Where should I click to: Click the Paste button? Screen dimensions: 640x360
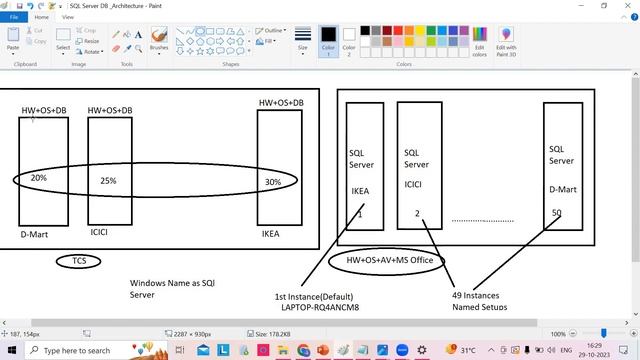13,38
